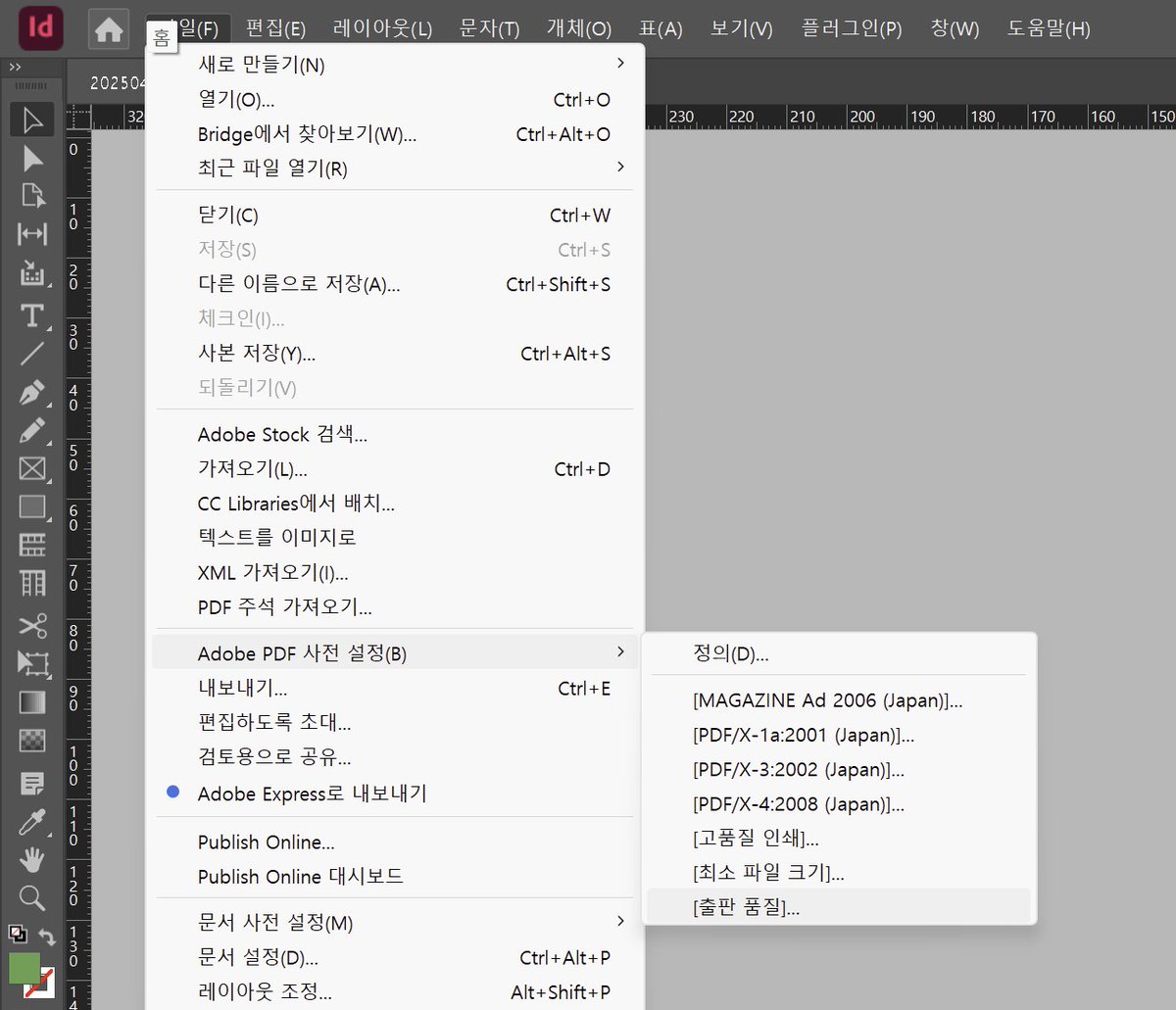Select the Gradient Swatch tool
1176x1010 pixels.
tap(32, 701)
